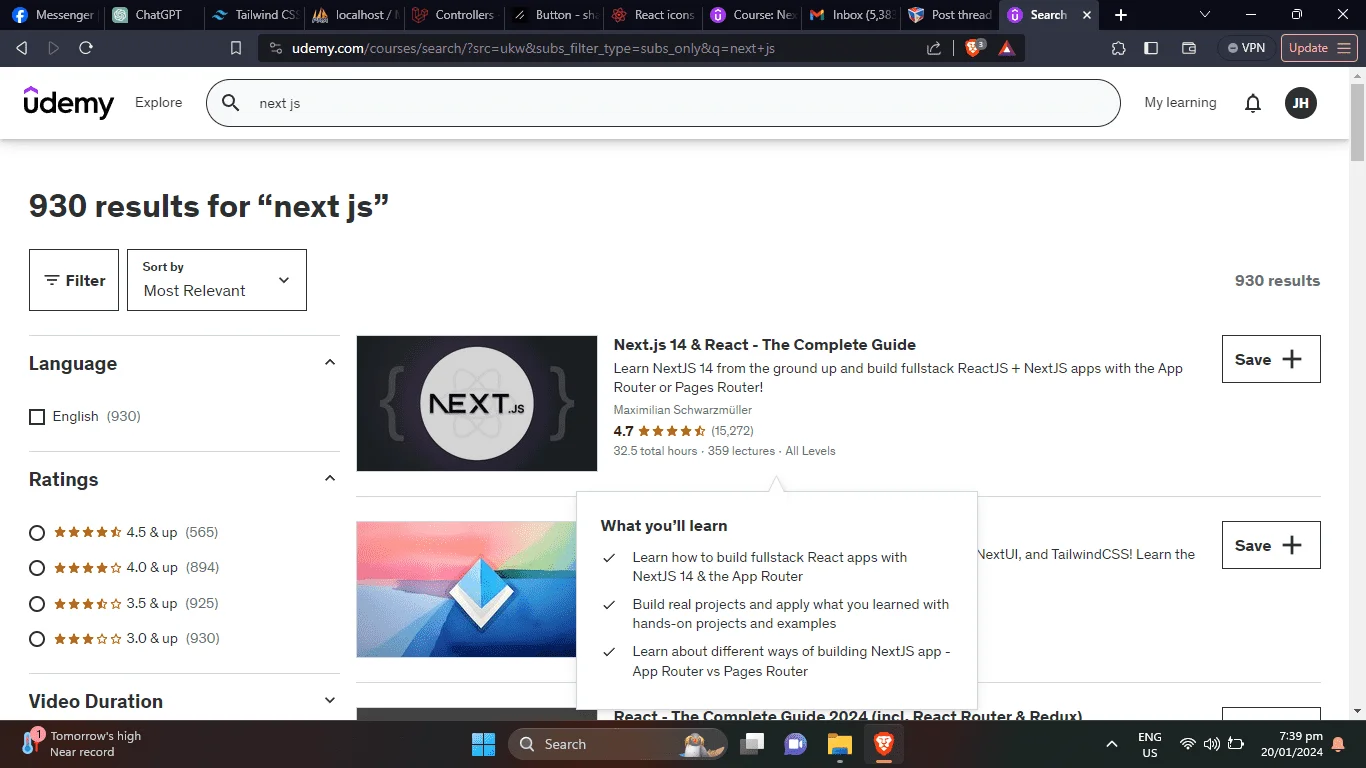Collapse the Language filter section

[x=330, y=363]
